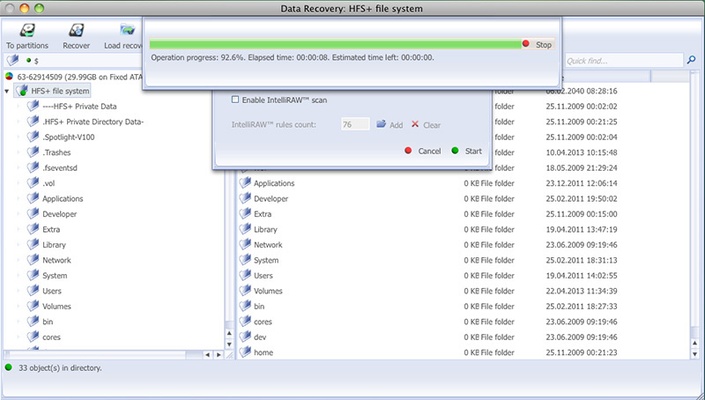Click file list scroll down arrow
Viewport: 705px width, 400px height.
[x=695, y=354]
